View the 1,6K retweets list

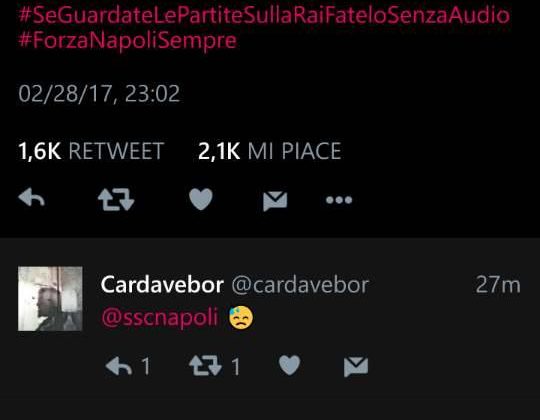[x=91, y=151]
